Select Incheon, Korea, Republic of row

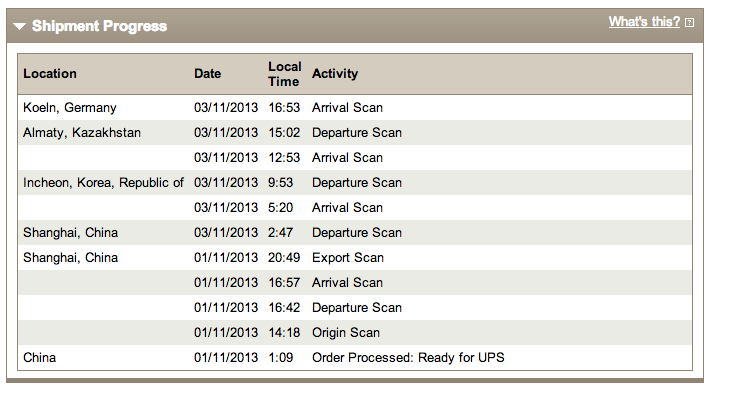tap(355, 183)
